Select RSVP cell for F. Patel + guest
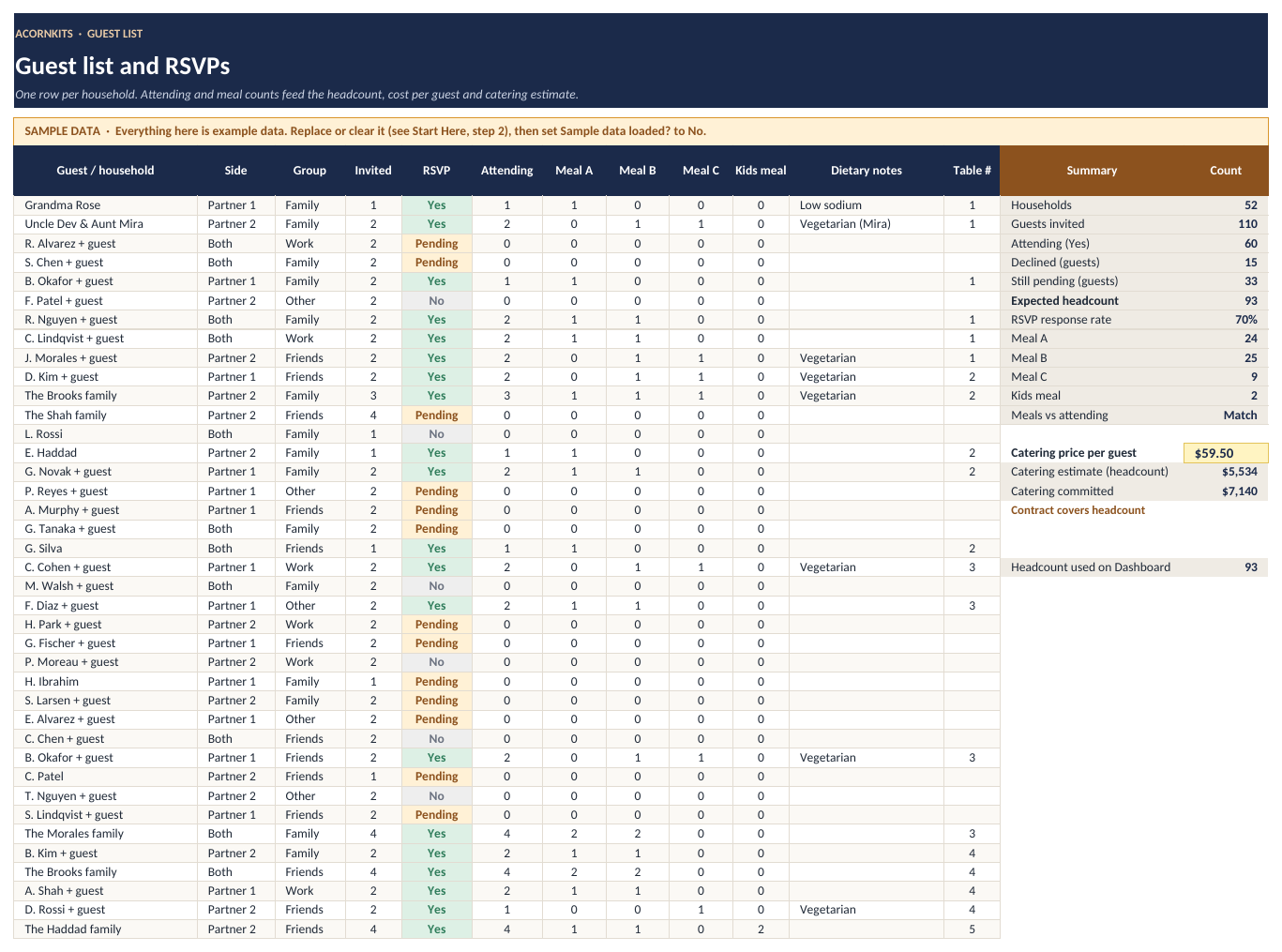 tap(437, 301)
